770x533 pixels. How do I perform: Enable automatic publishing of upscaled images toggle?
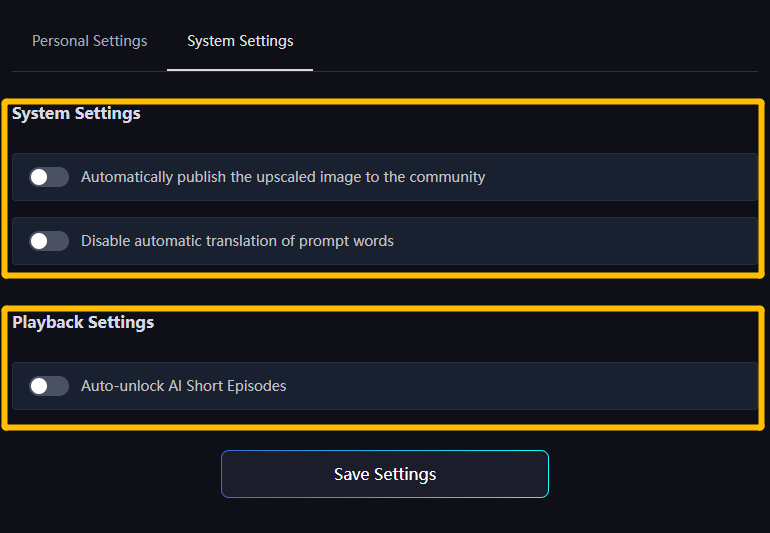click(x=49, y=177)
